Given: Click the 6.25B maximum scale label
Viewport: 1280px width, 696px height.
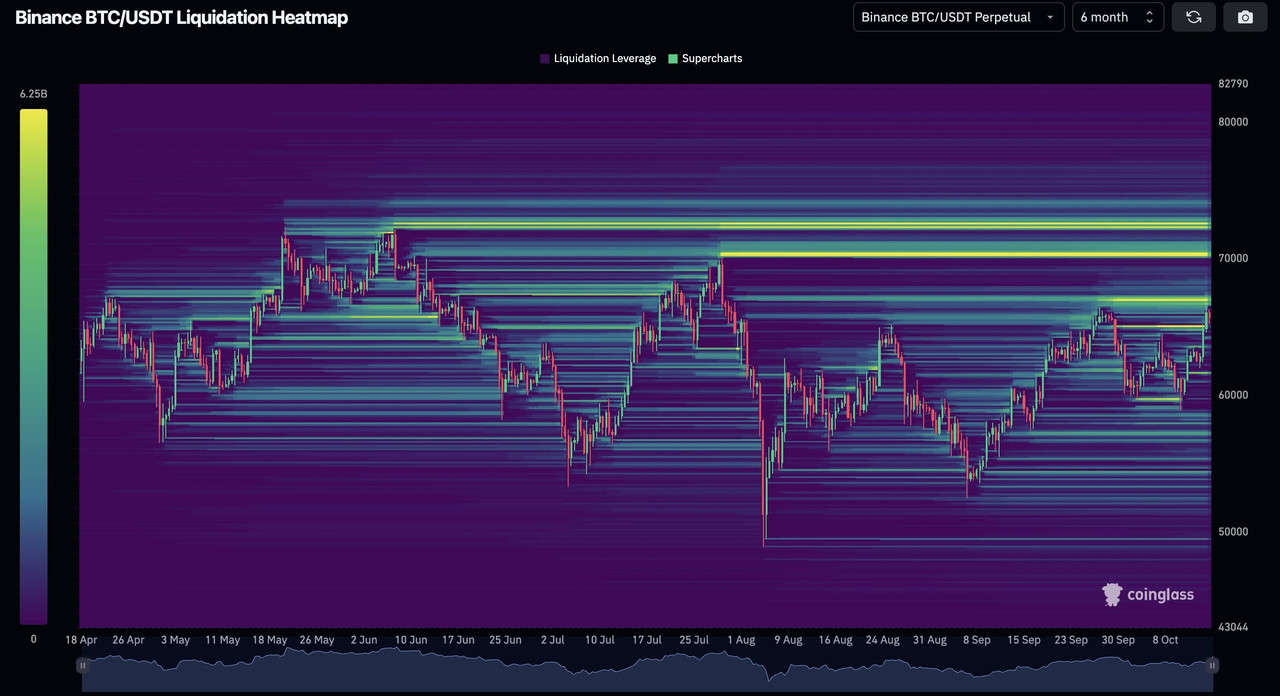Looking at the screenshot, I should click(x=33, y=94).
